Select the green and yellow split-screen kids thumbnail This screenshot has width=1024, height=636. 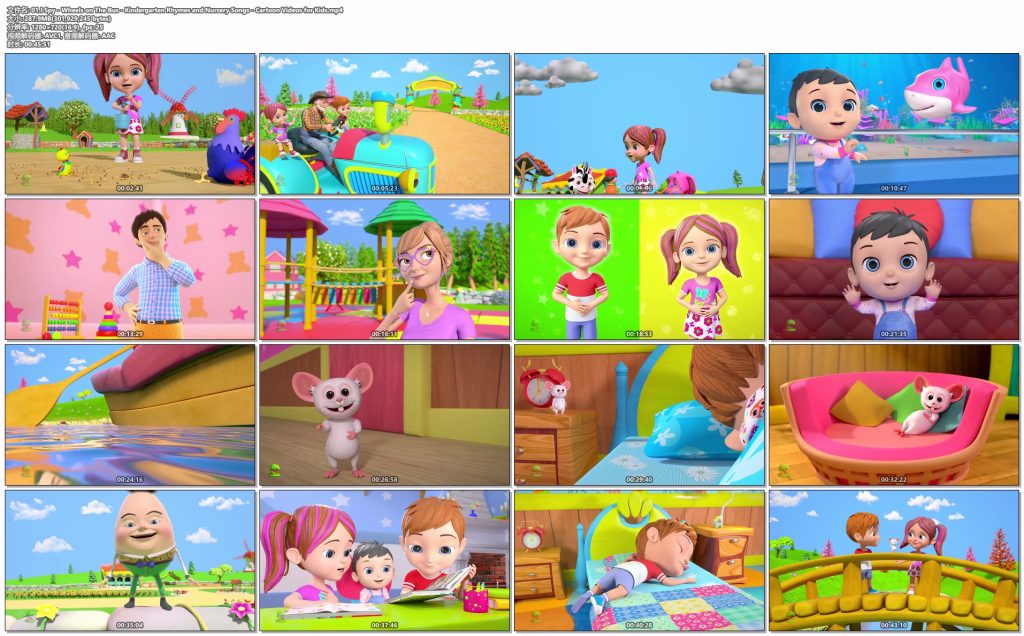coord(639,270)
